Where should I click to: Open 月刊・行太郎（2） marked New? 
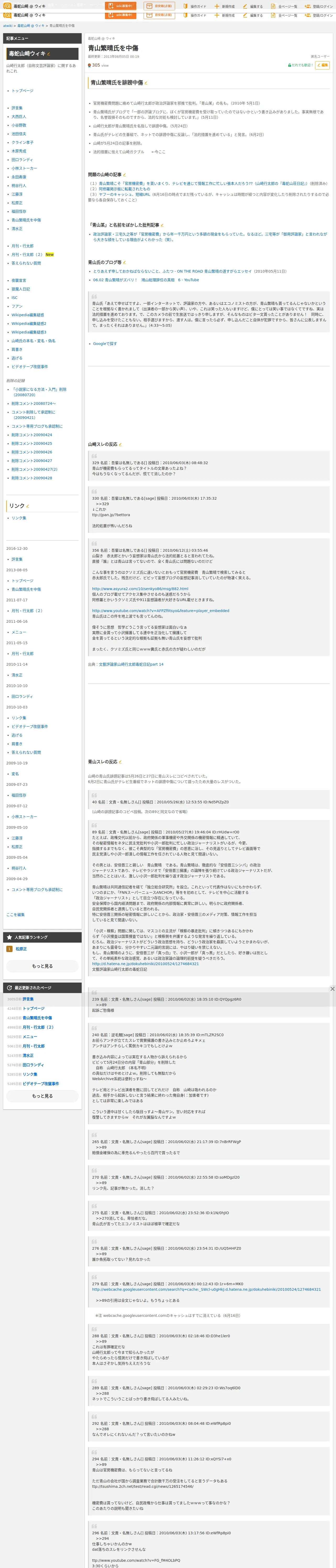pos(27,255)
